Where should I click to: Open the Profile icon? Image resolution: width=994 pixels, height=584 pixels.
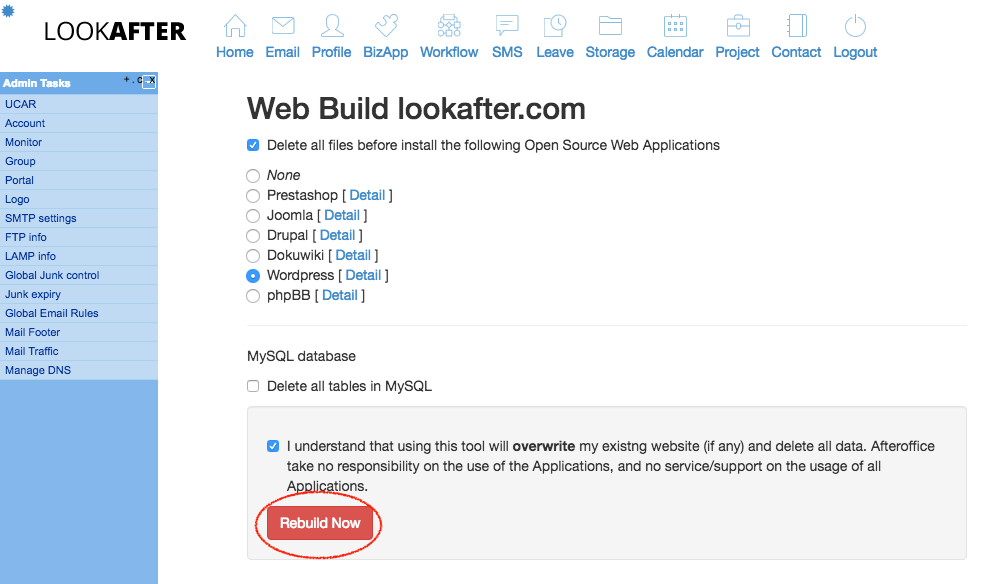tap(331, 27)
